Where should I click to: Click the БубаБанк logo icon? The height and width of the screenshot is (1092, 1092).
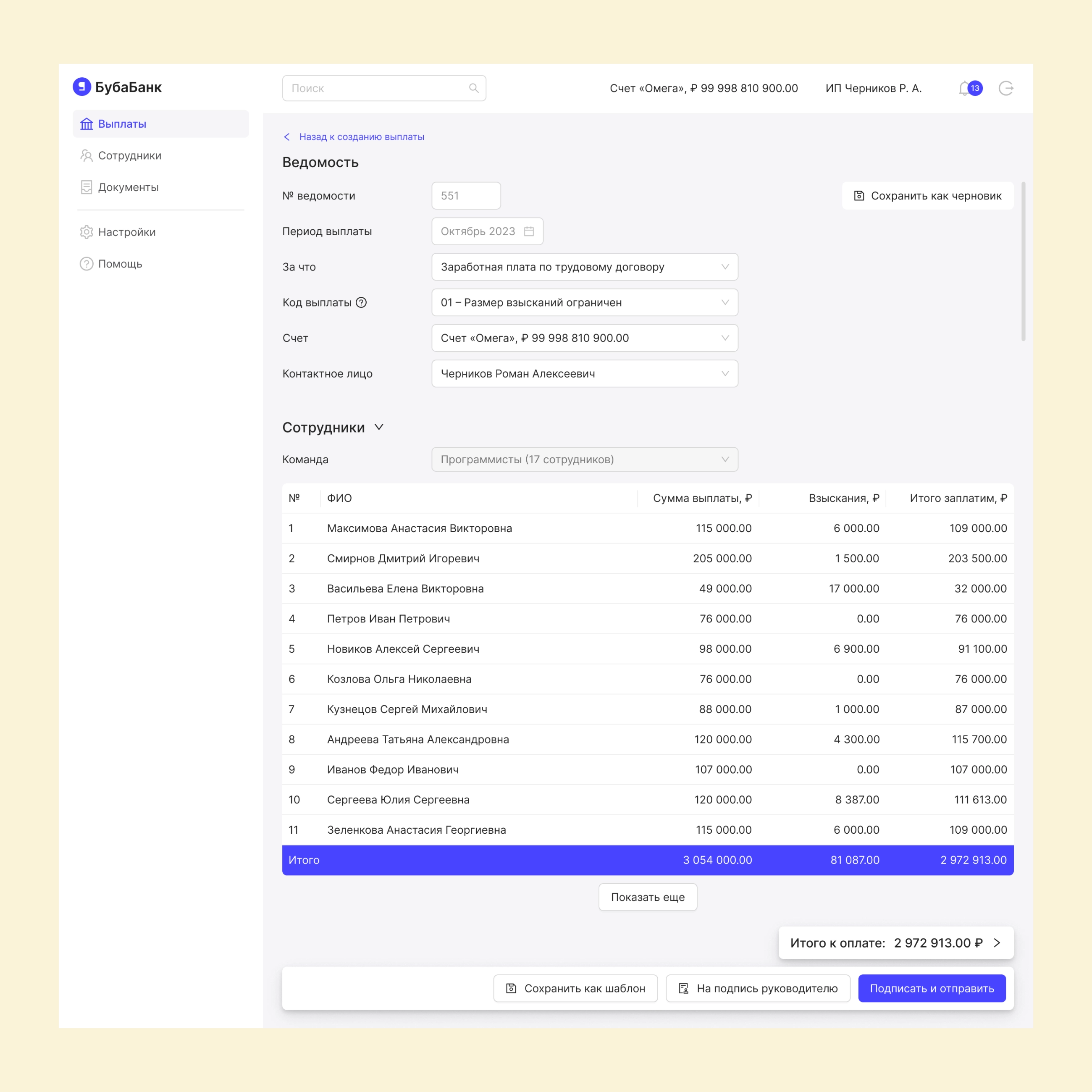tap(82, 87)
